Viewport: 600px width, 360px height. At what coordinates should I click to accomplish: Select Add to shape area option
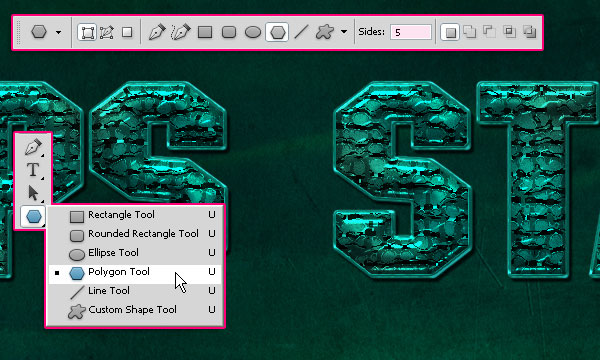(x=470, y=32)
